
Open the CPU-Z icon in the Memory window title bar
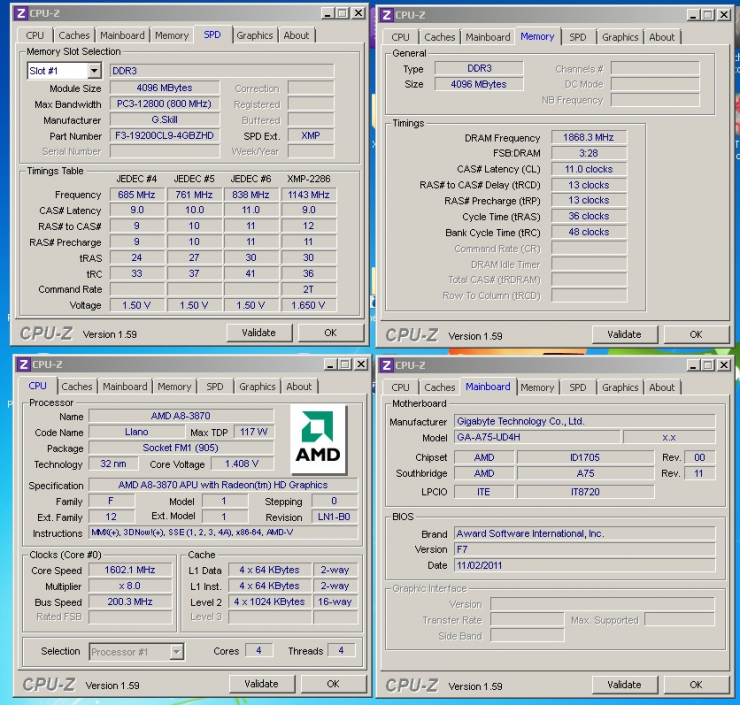pyautogui.click(x=387, y=15)
